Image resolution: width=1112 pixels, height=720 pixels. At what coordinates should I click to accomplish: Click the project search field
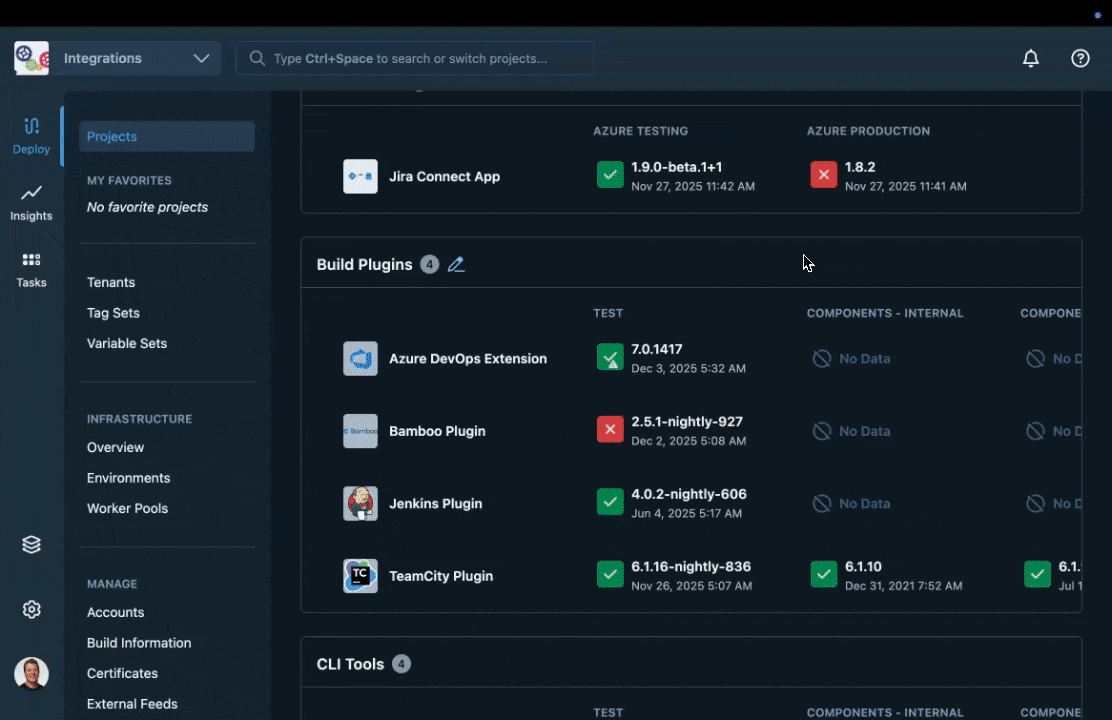pyautogui.click(x=414, y=58)
